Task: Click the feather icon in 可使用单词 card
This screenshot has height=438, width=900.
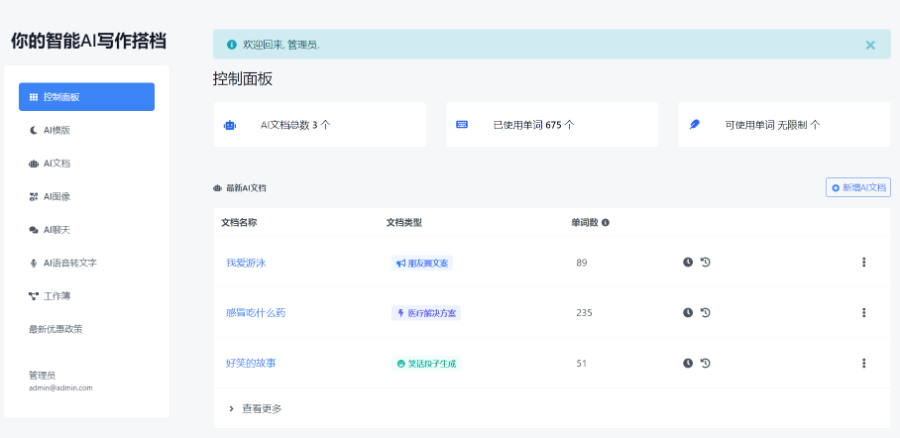Action: click(x=695, y=124)
